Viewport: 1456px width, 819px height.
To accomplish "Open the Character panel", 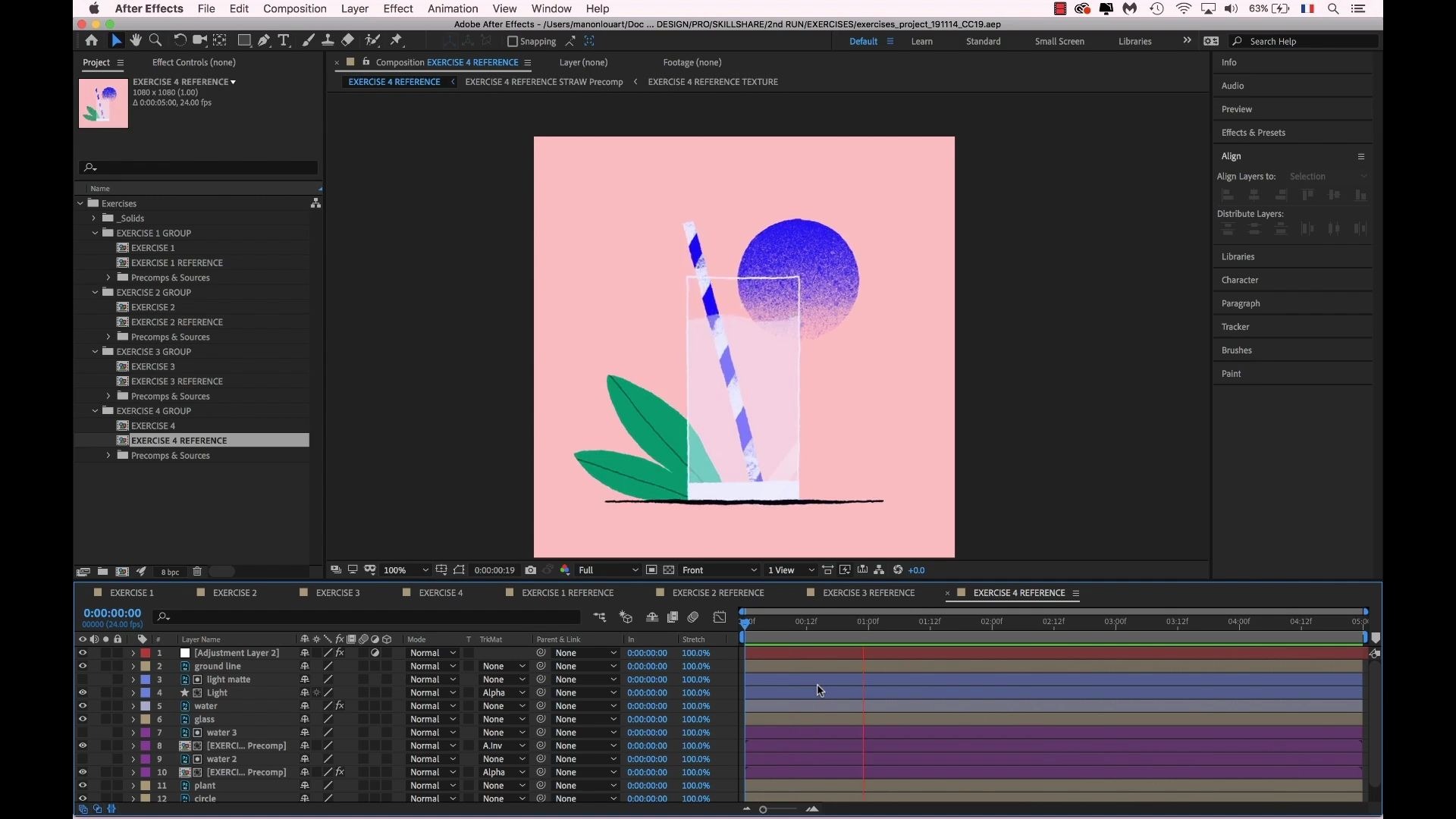I will click(x=1241, y=280).
